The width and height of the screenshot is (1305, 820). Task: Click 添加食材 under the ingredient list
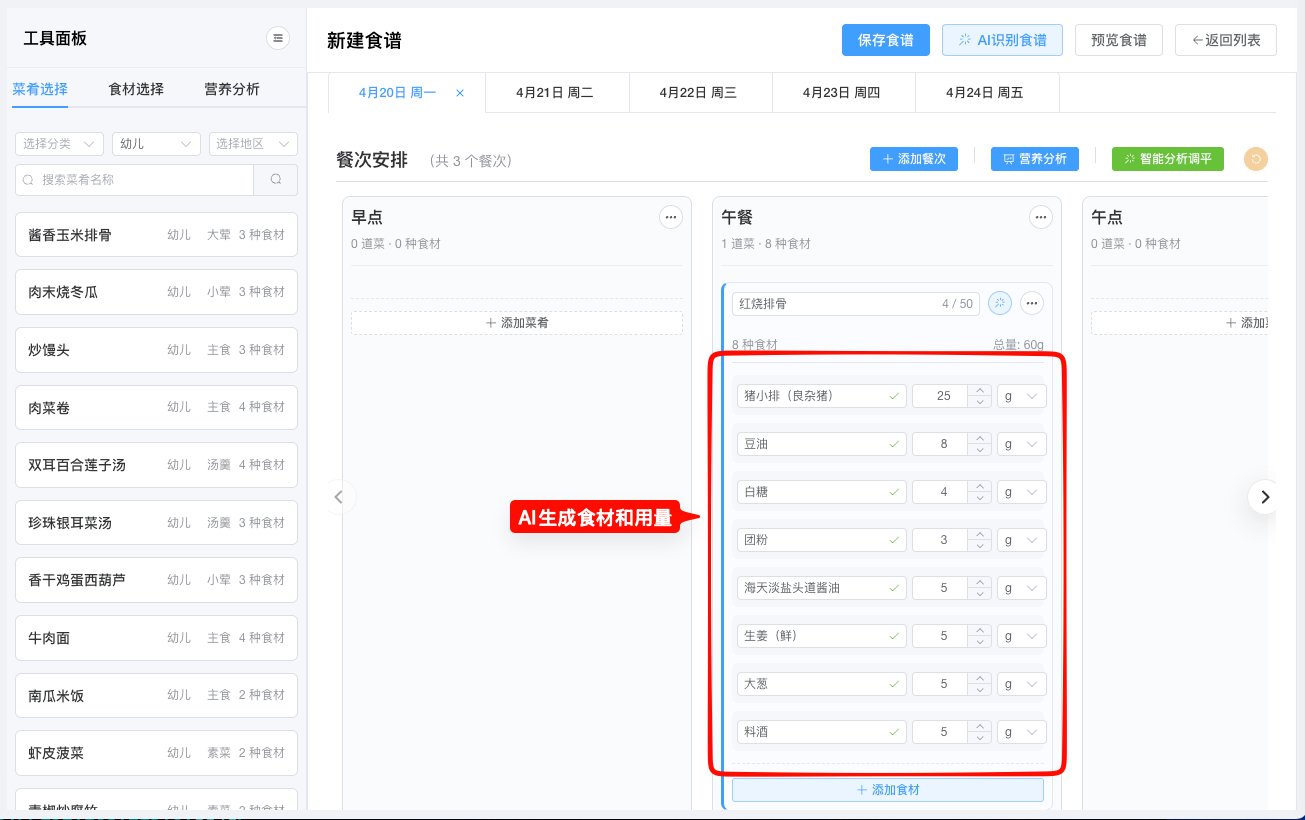(886, 789)
